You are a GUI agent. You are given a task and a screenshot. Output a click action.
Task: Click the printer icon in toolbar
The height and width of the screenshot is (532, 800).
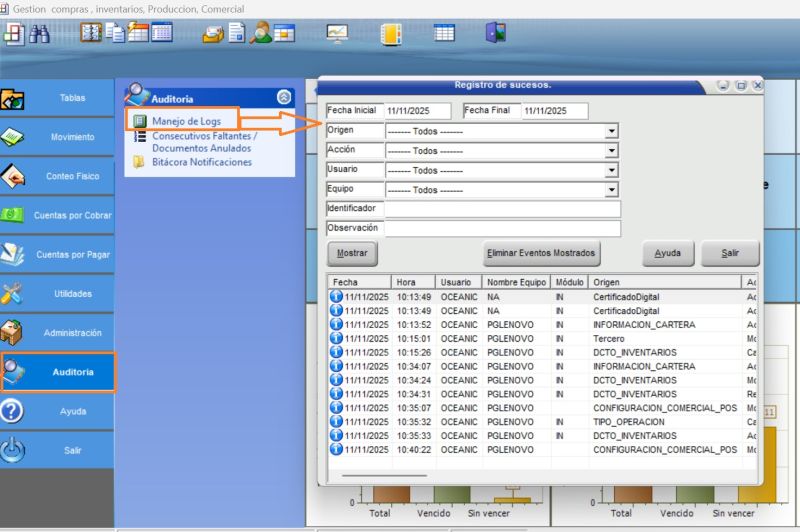[212, 33]
